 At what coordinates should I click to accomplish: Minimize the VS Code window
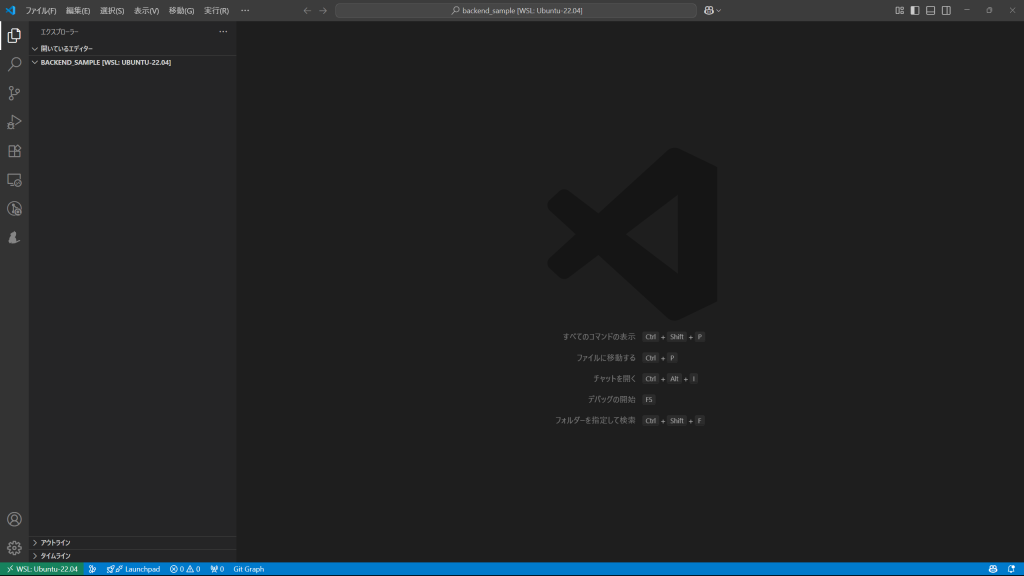coord(967,10)
